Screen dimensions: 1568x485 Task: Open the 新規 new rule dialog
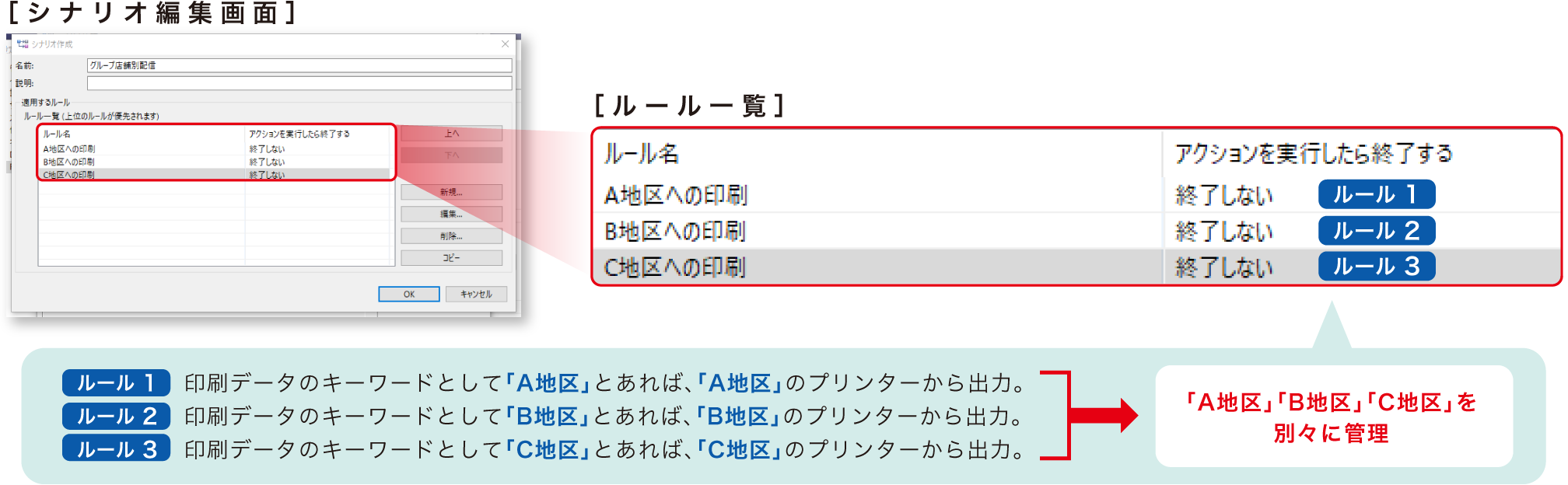click(x=450, y=191)
